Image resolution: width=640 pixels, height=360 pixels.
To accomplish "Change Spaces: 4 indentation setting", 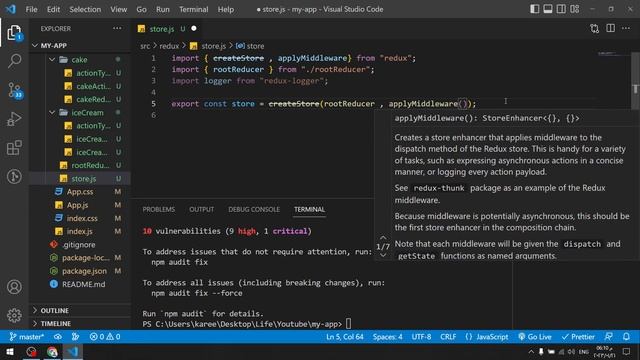I will point(387,337).
